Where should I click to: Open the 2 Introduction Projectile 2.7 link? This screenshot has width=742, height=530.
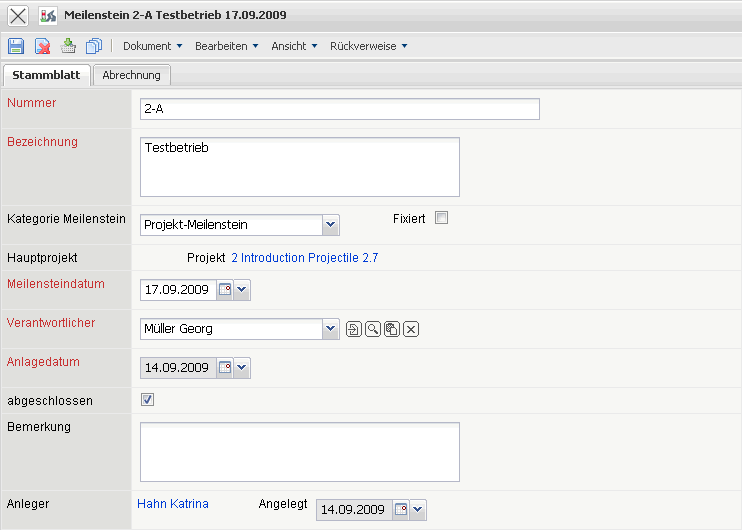point(304,258)
